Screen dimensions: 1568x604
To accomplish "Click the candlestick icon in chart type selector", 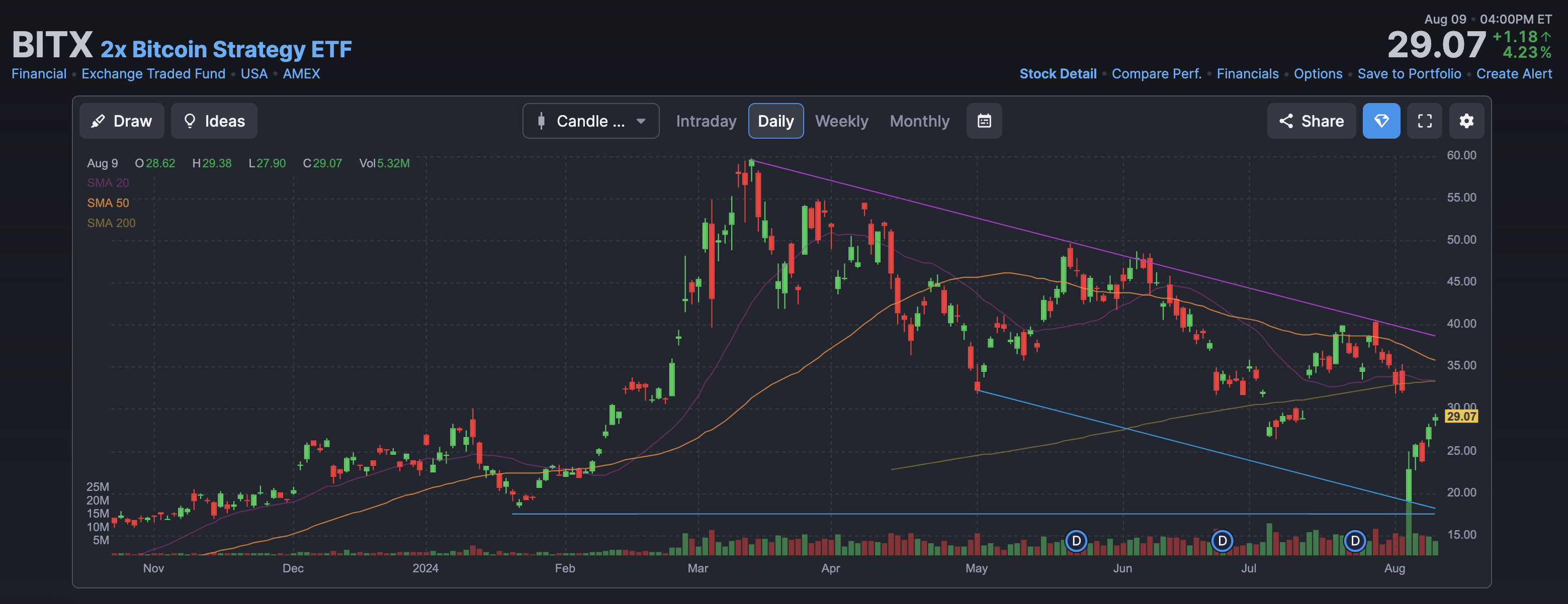I will point(541,121).
